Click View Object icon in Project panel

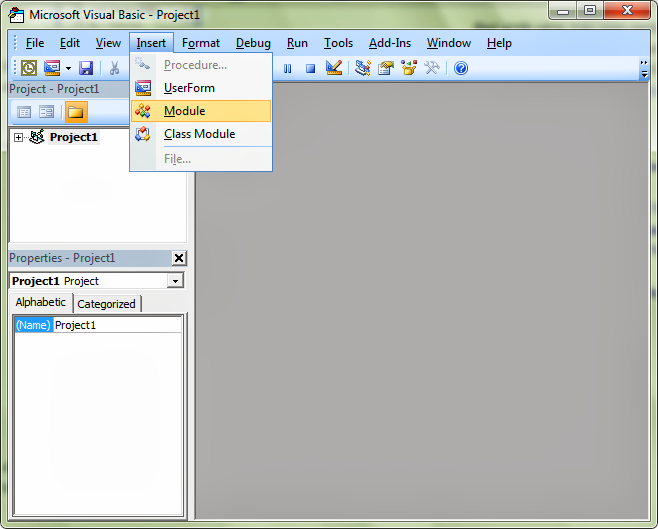pos(47,112)
